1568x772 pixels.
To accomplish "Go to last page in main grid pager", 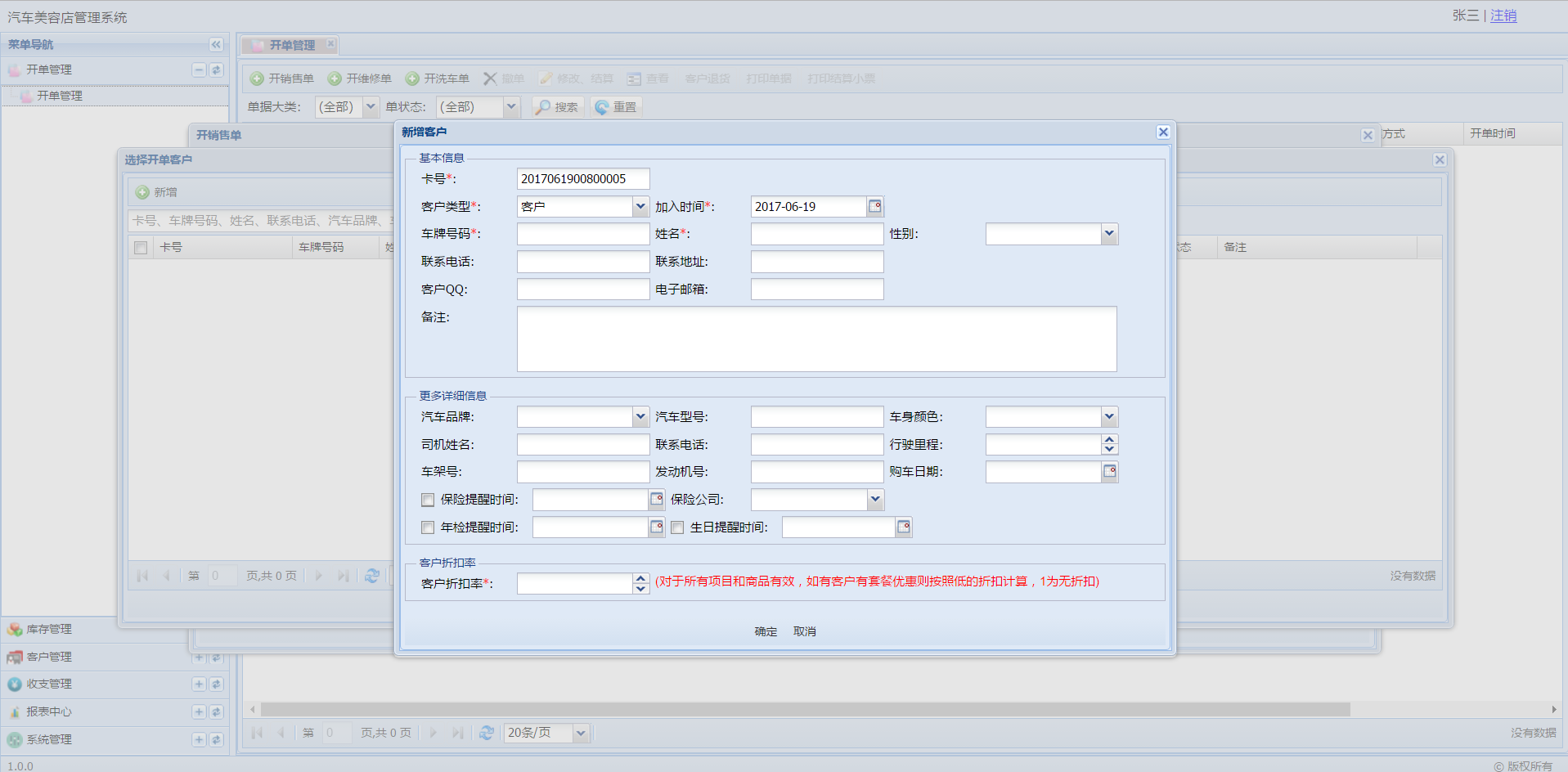I will (x=458, y=733).
